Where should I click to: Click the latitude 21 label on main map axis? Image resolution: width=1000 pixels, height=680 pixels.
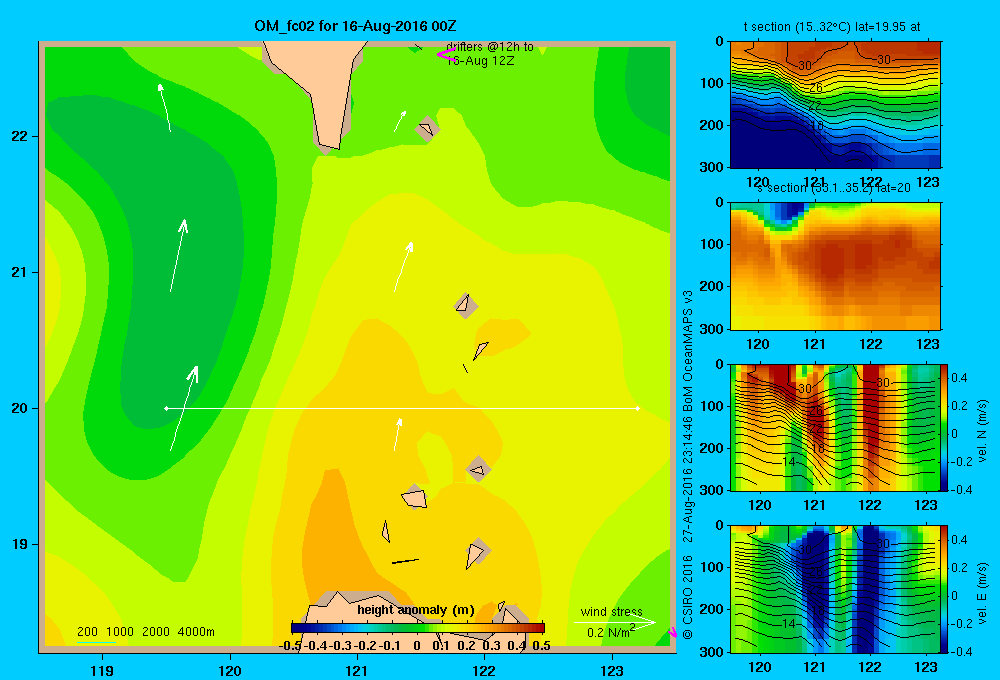tap(20, 272)
